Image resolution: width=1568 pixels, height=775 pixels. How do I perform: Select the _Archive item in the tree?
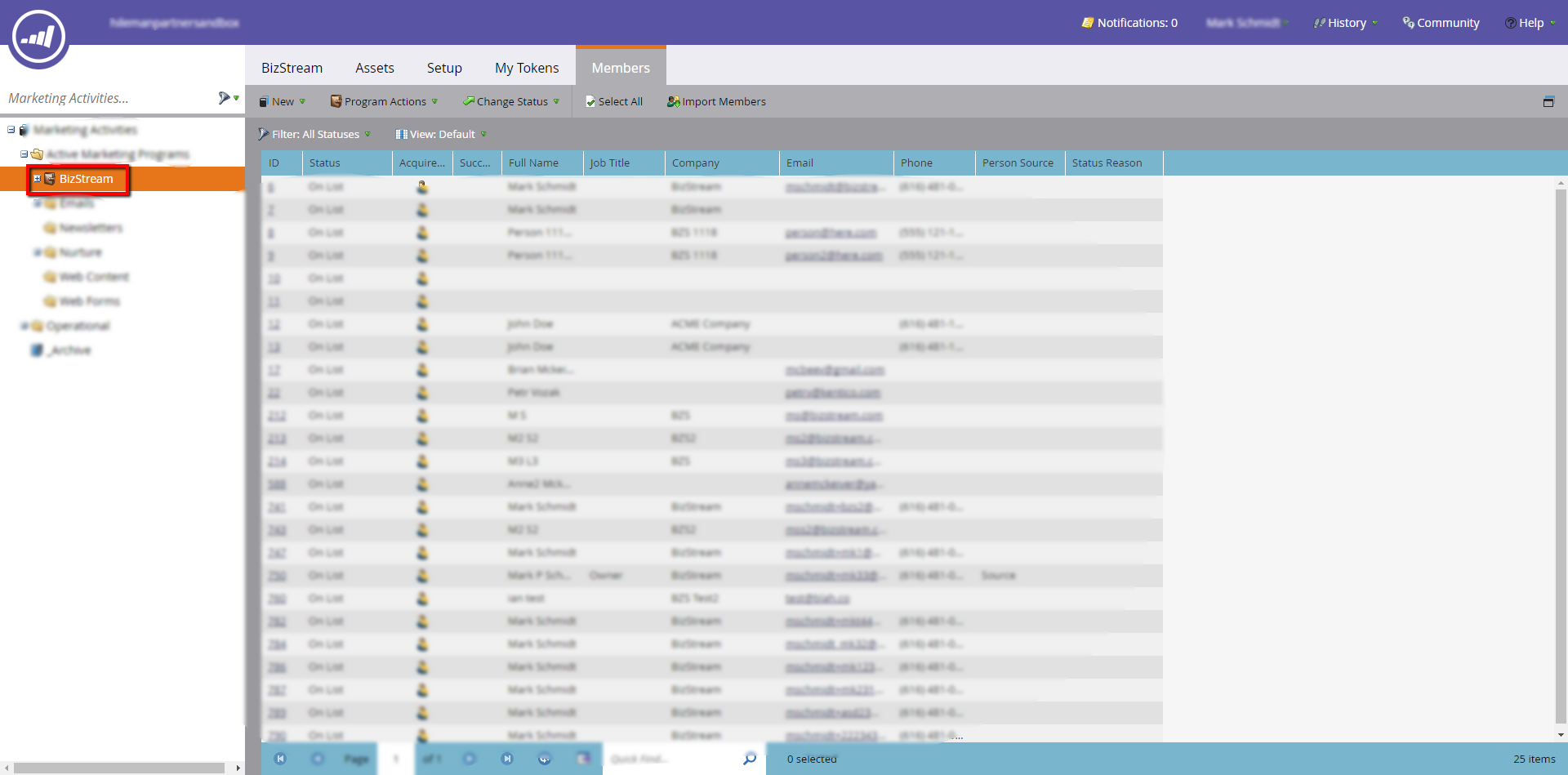pyautogui.click(x=69, y=350)
